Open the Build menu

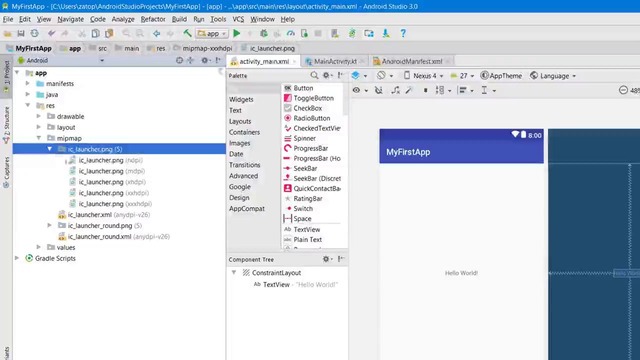(x=179, y=19)
